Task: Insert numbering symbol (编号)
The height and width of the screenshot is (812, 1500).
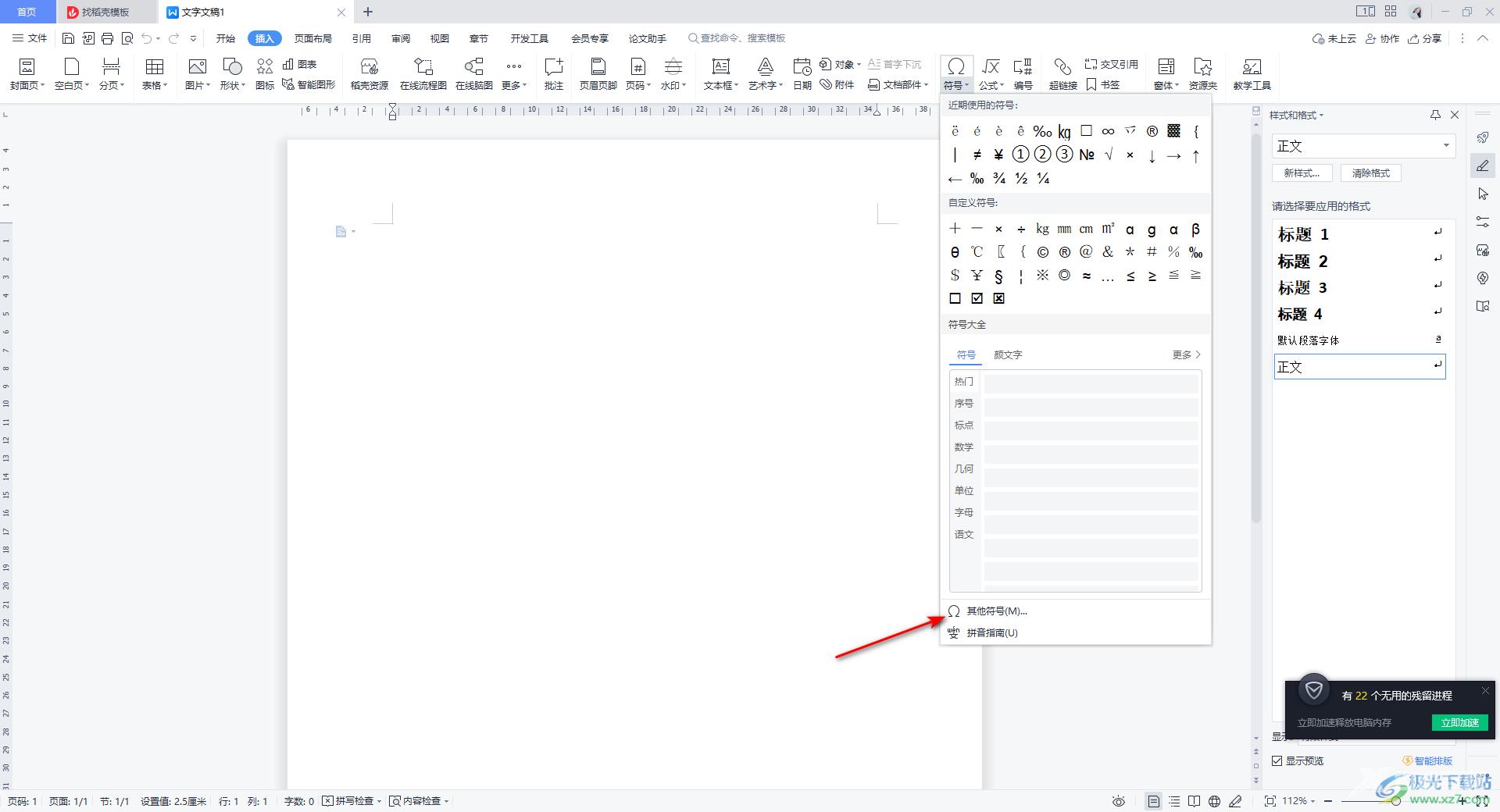Action: pos(1023,73)
